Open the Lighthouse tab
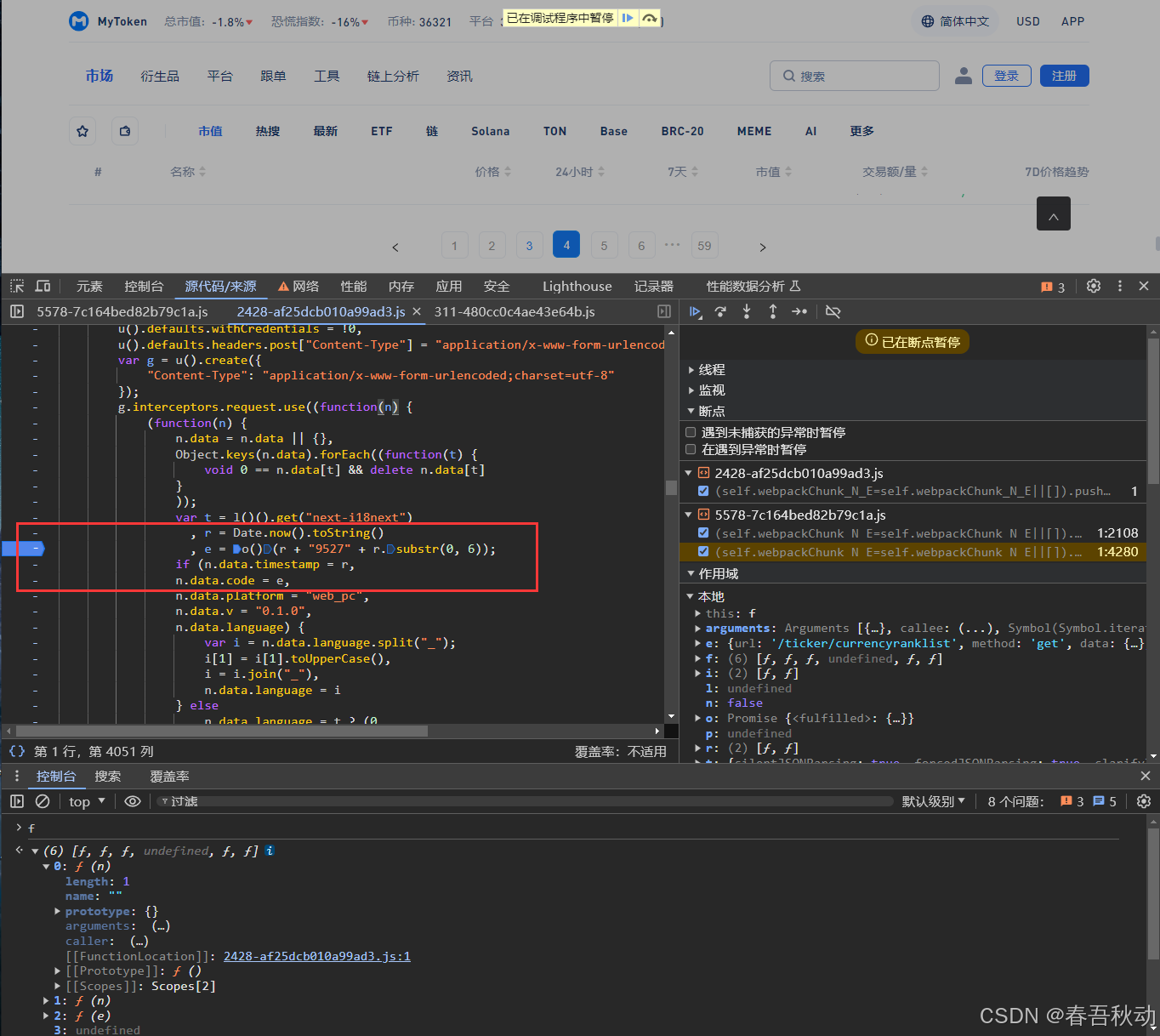This screenshot has width=1160, height=1036. point(577,286)
